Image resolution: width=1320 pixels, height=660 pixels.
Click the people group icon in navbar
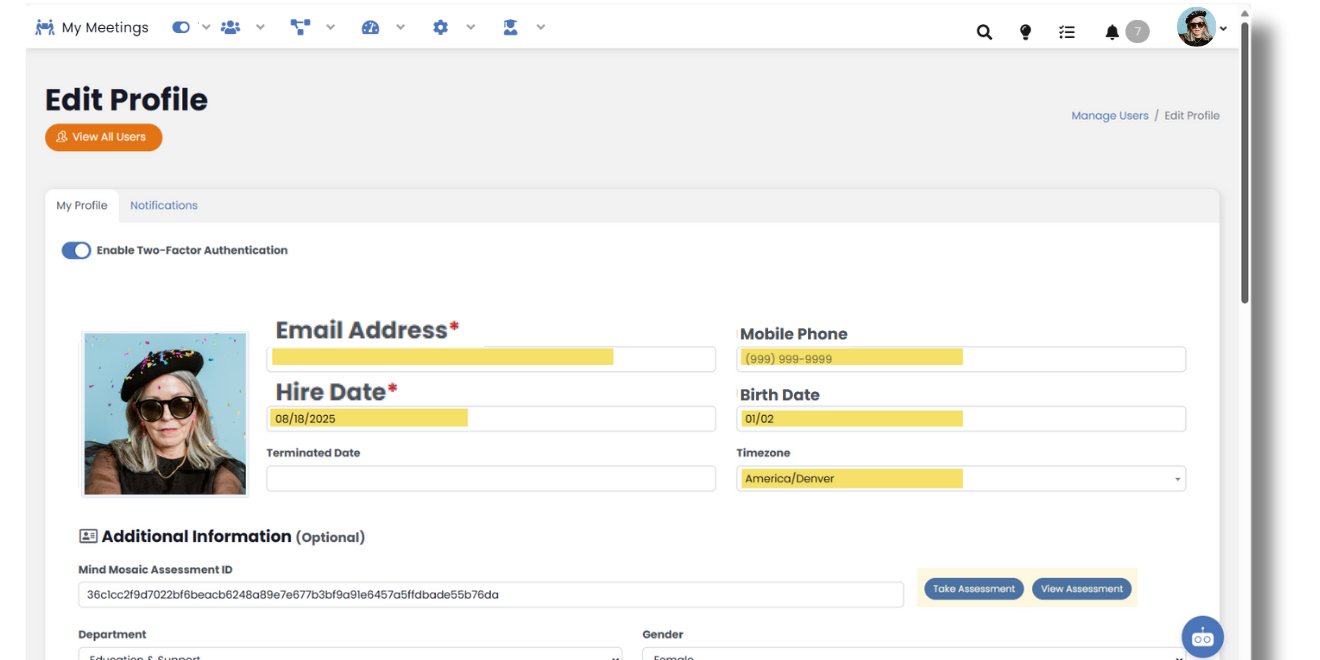[x=231, y=28]
